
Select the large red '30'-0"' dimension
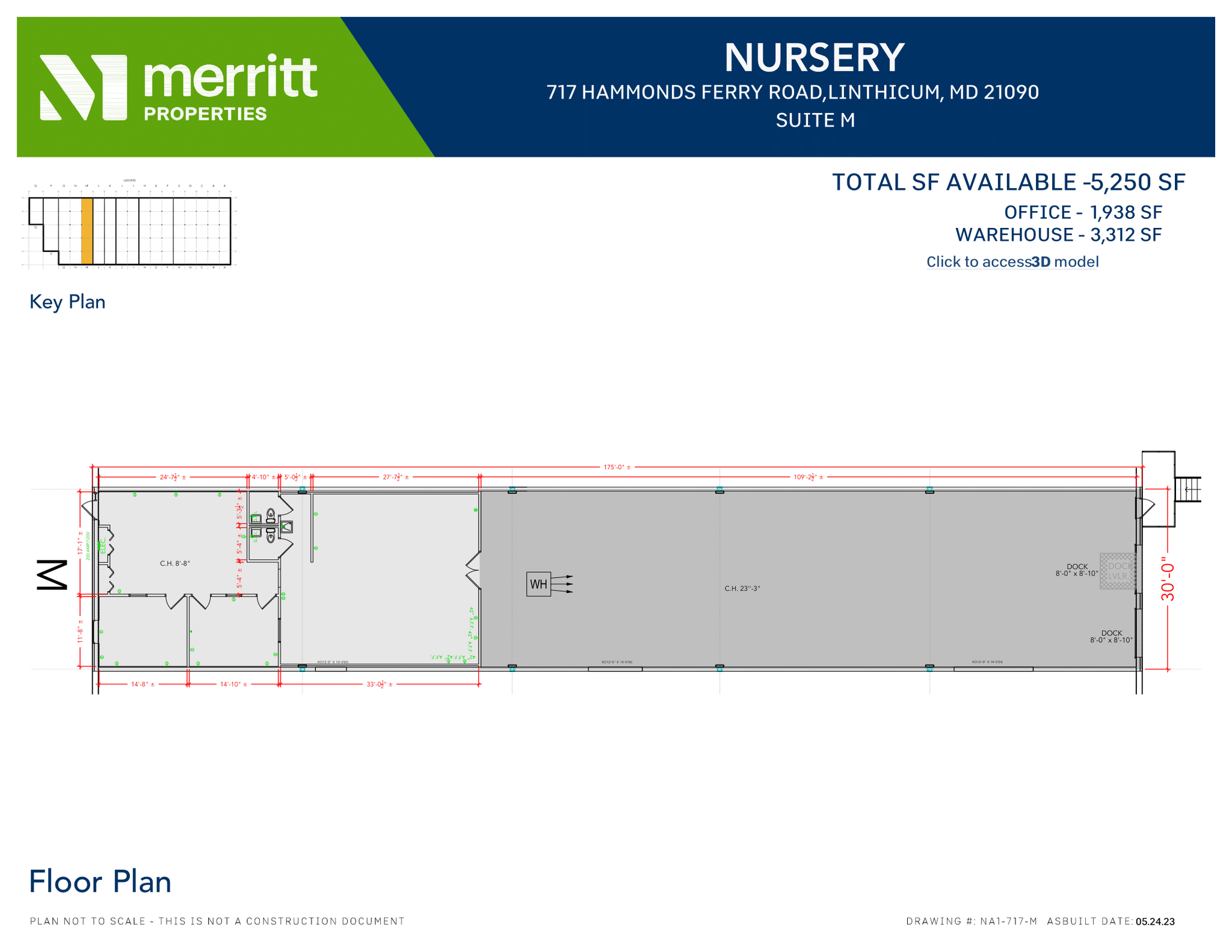[x=1168, y=578]
